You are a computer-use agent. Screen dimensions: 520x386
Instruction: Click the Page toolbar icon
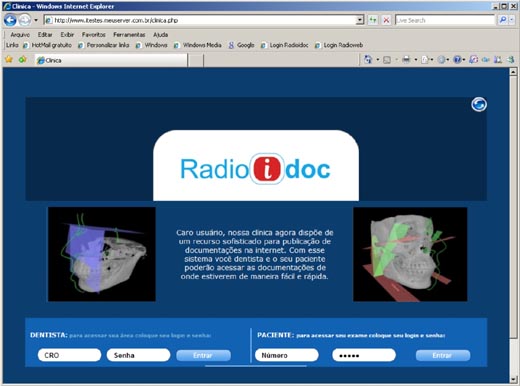[x=424, y=60]
